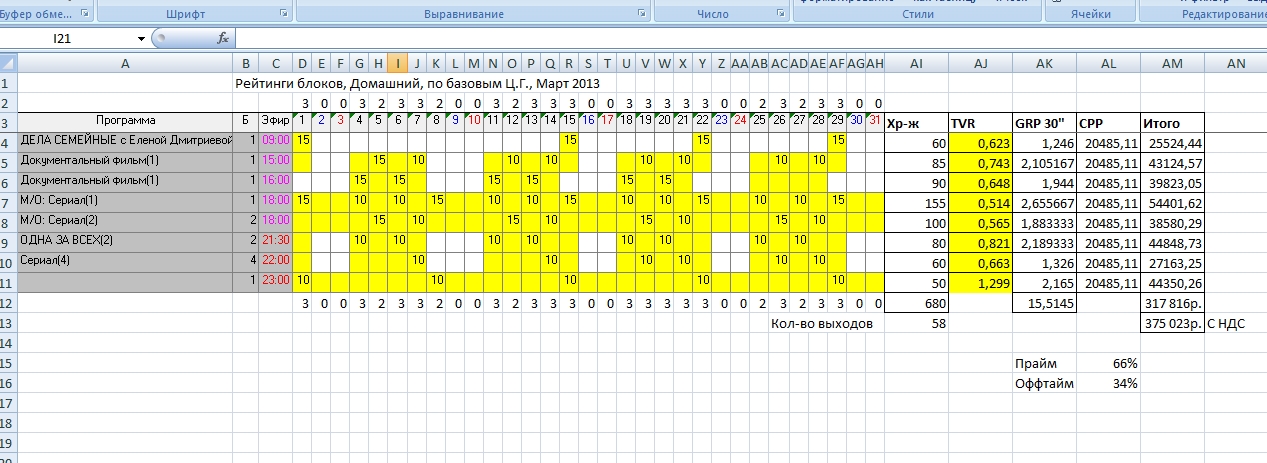Select column AJ header
Image resolution: width=1267 pixels, height=463 pixels.
pos(980,64)
